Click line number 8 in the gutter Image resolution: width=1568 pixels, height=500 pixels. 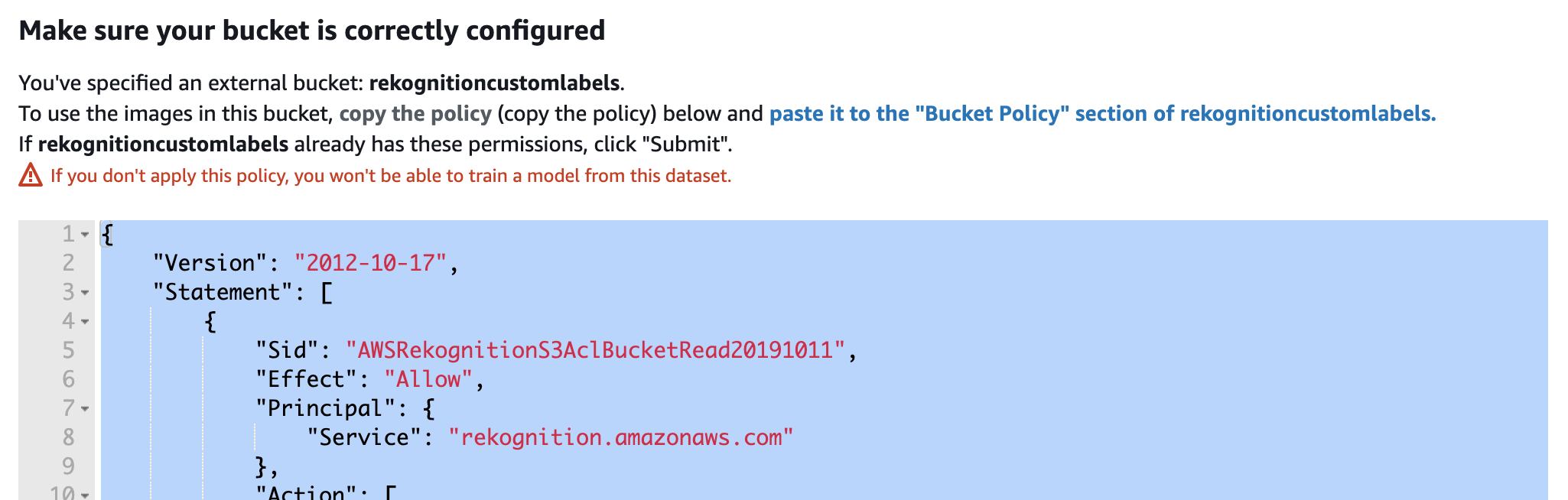pyautogui.click(x=69, y=437)
